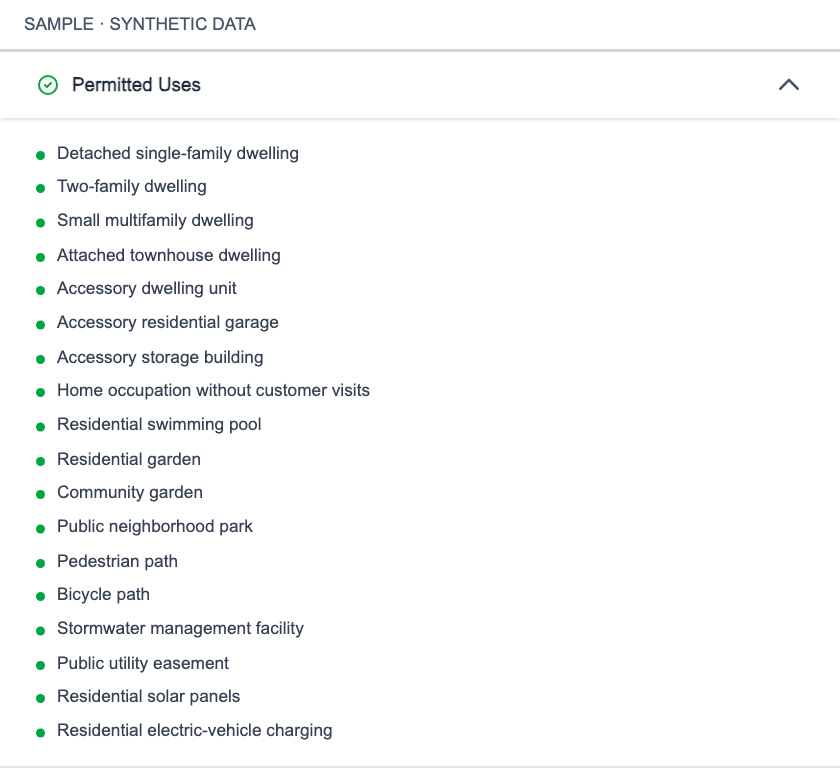
Task: Click Residential solar panels
Action: 148,696
